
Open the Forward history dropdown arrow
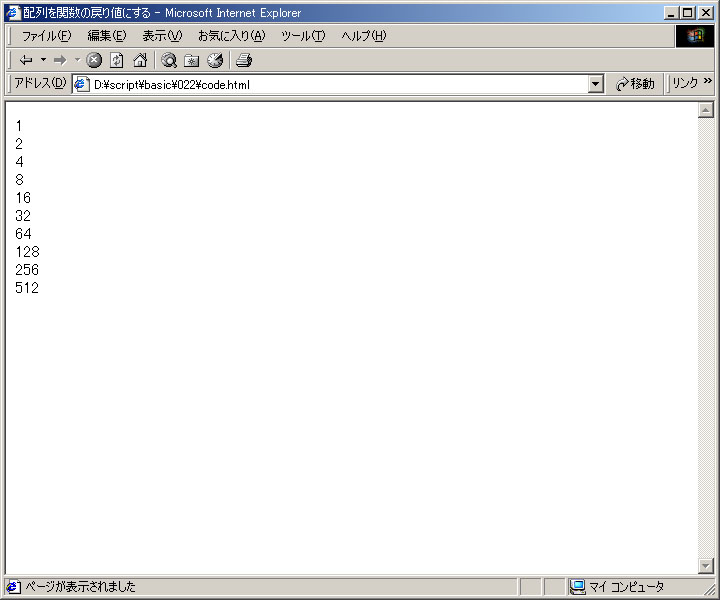(77, 60)
